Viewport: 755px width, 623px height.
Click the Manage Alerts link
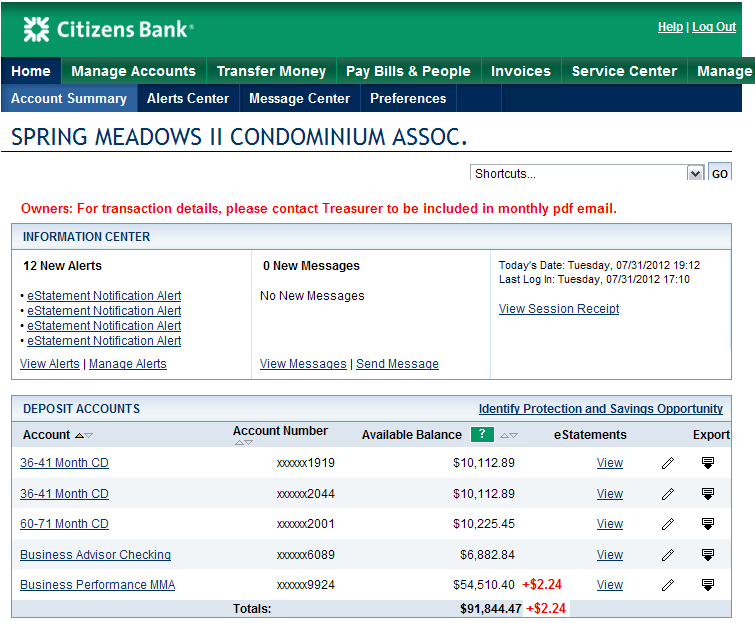click(128, 363)
